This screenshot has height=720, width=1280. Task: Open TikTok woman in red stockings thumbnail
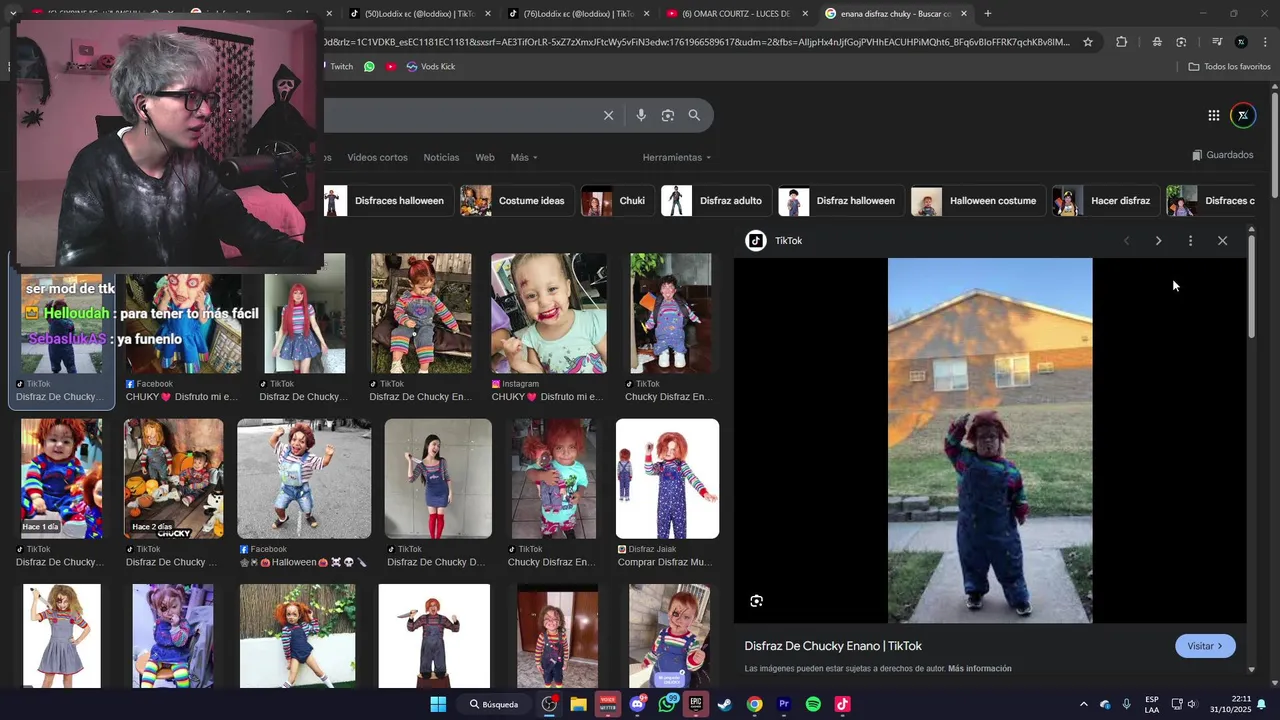tap(438, 479)
